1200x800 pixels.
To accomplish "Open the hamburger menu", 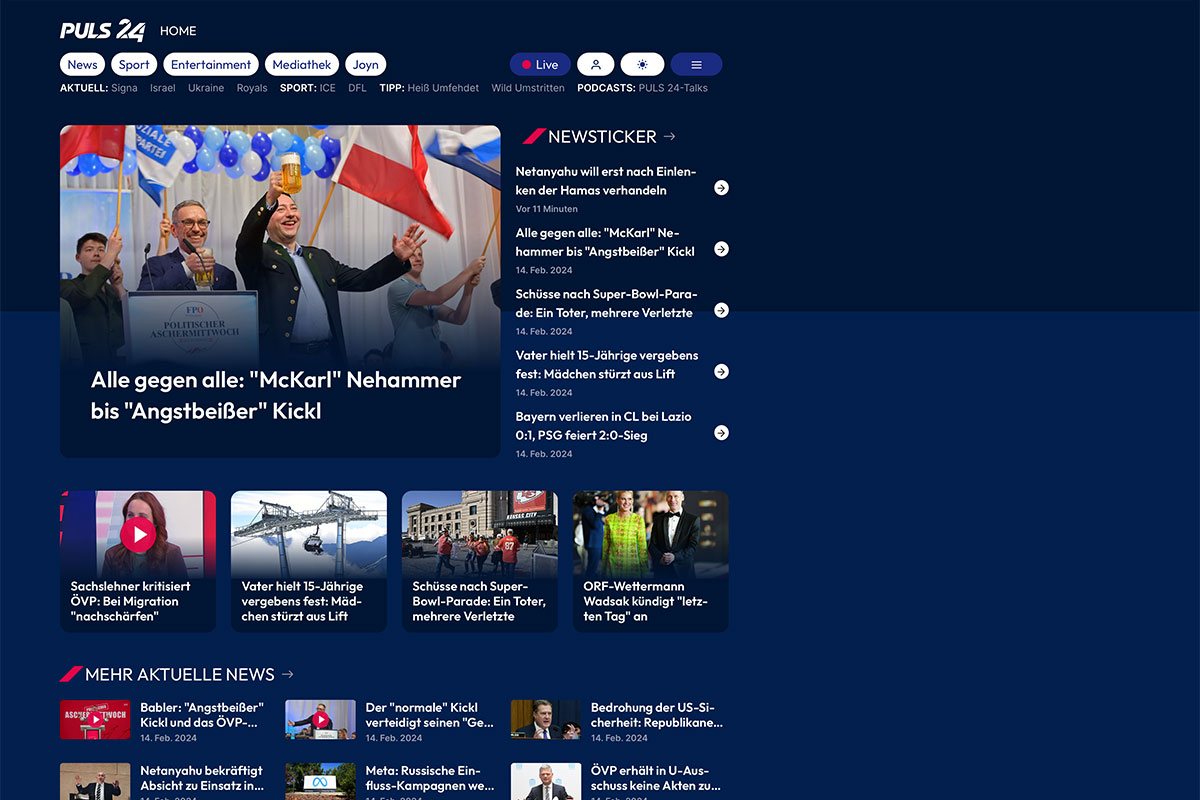I will (696, 65).
